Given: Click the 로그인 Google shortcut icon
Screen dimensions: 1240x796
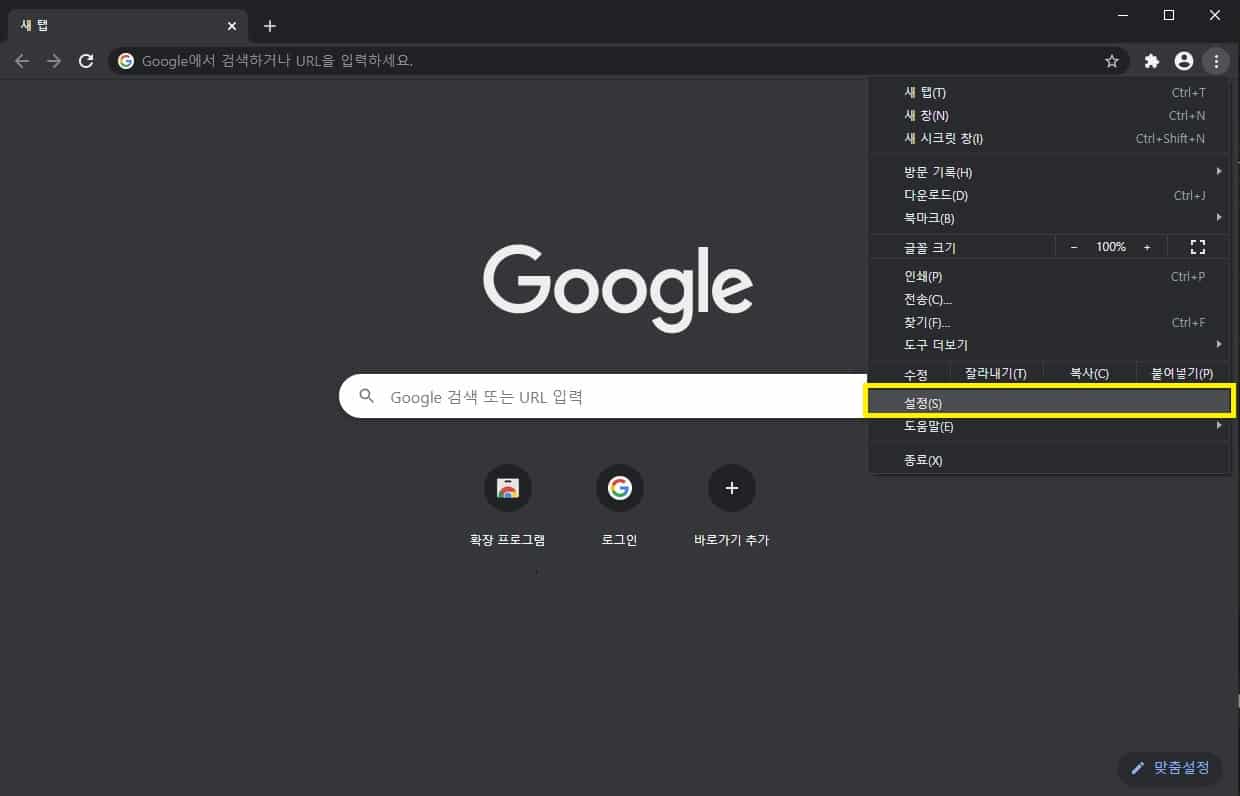Looking at the screenshot, I should coord(619,488).
